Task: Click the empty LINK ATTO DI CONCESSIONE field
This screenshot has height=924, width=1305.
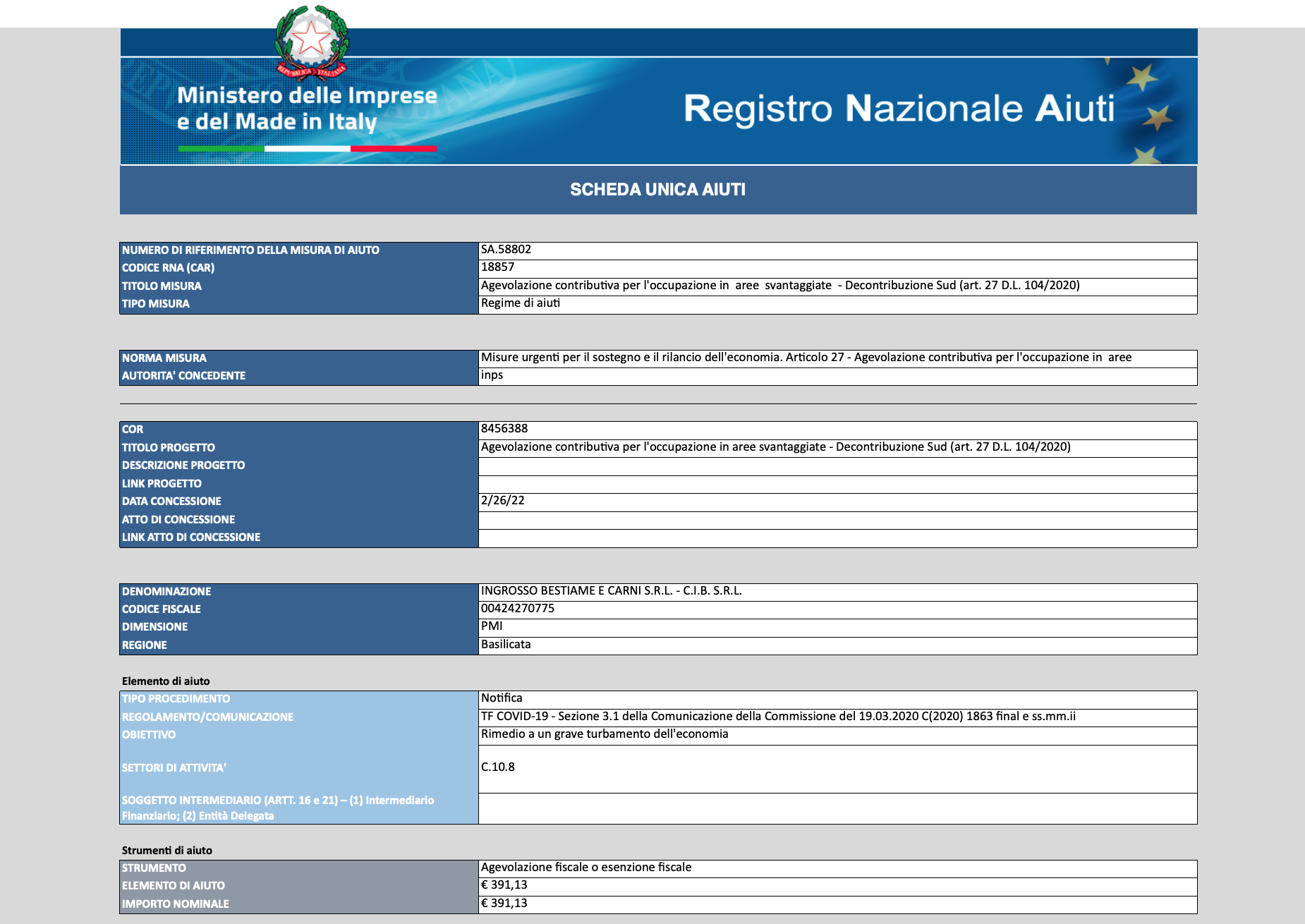Action: [x=837, y=538]
